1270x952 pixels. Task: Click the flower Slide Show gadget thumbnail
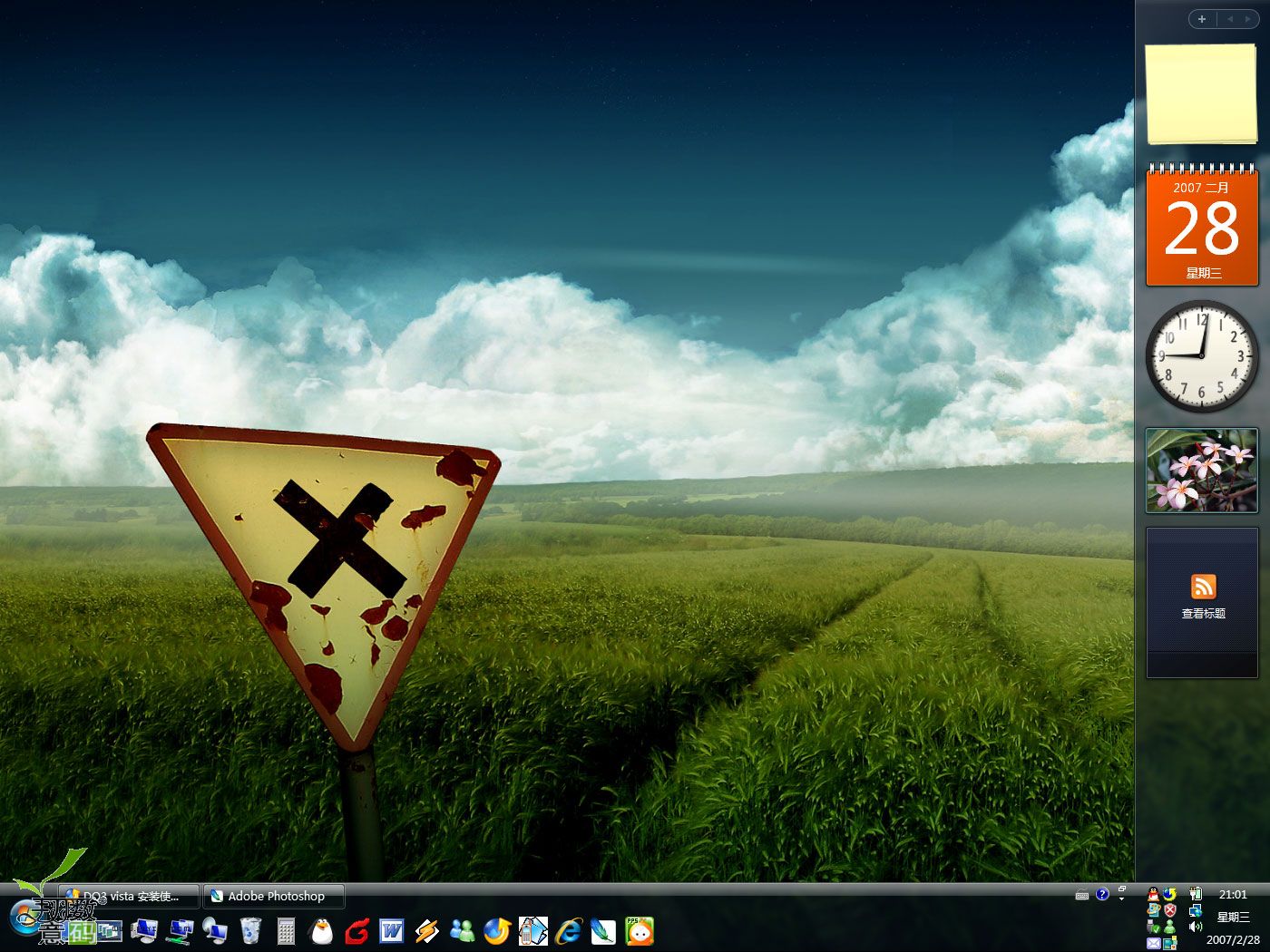pyautogui.click(x=1202, y=471)
